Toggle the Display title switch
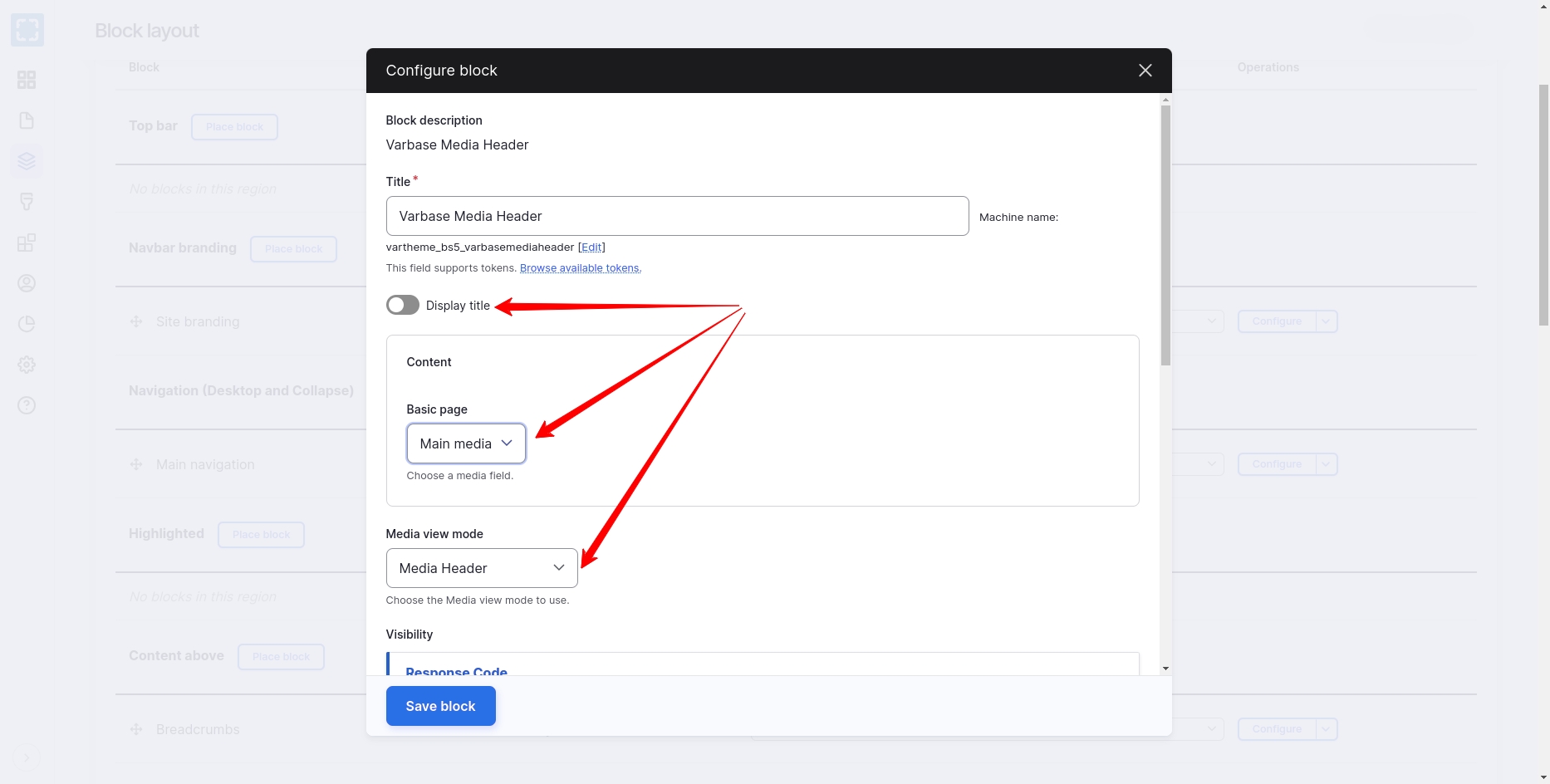This screenshot has height=784, width=1550. point(403,306)
